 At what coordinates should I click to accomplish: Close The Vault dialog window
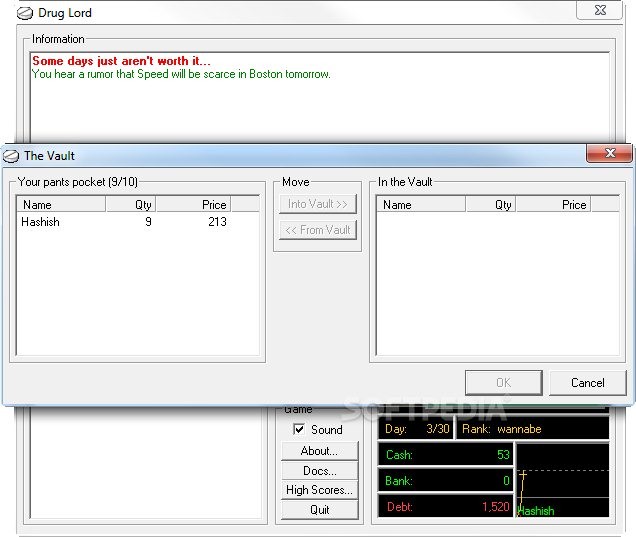point(609,153)
